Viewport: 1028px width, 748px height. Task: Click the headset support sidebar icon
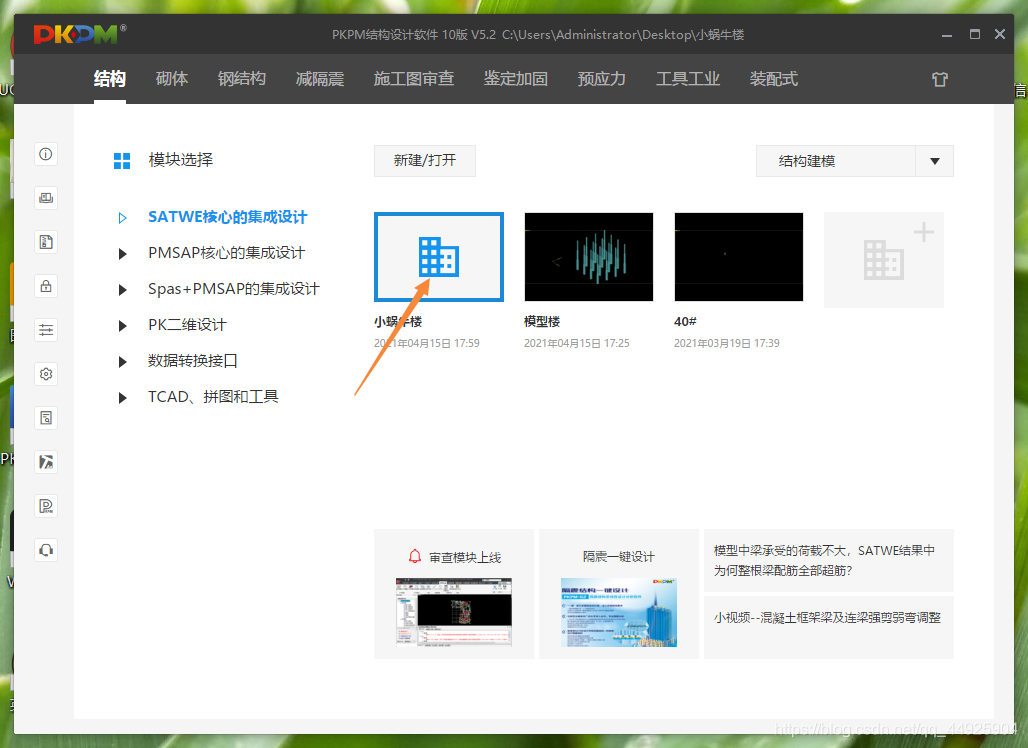46,550
